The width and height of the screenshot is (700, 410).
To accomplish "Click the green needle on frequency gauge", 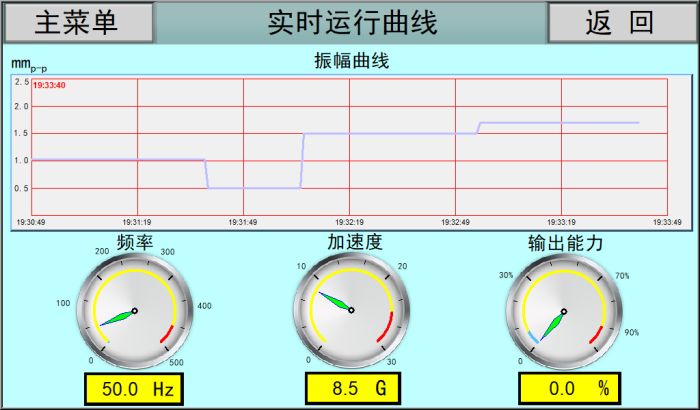I will [x=116, y=318].
